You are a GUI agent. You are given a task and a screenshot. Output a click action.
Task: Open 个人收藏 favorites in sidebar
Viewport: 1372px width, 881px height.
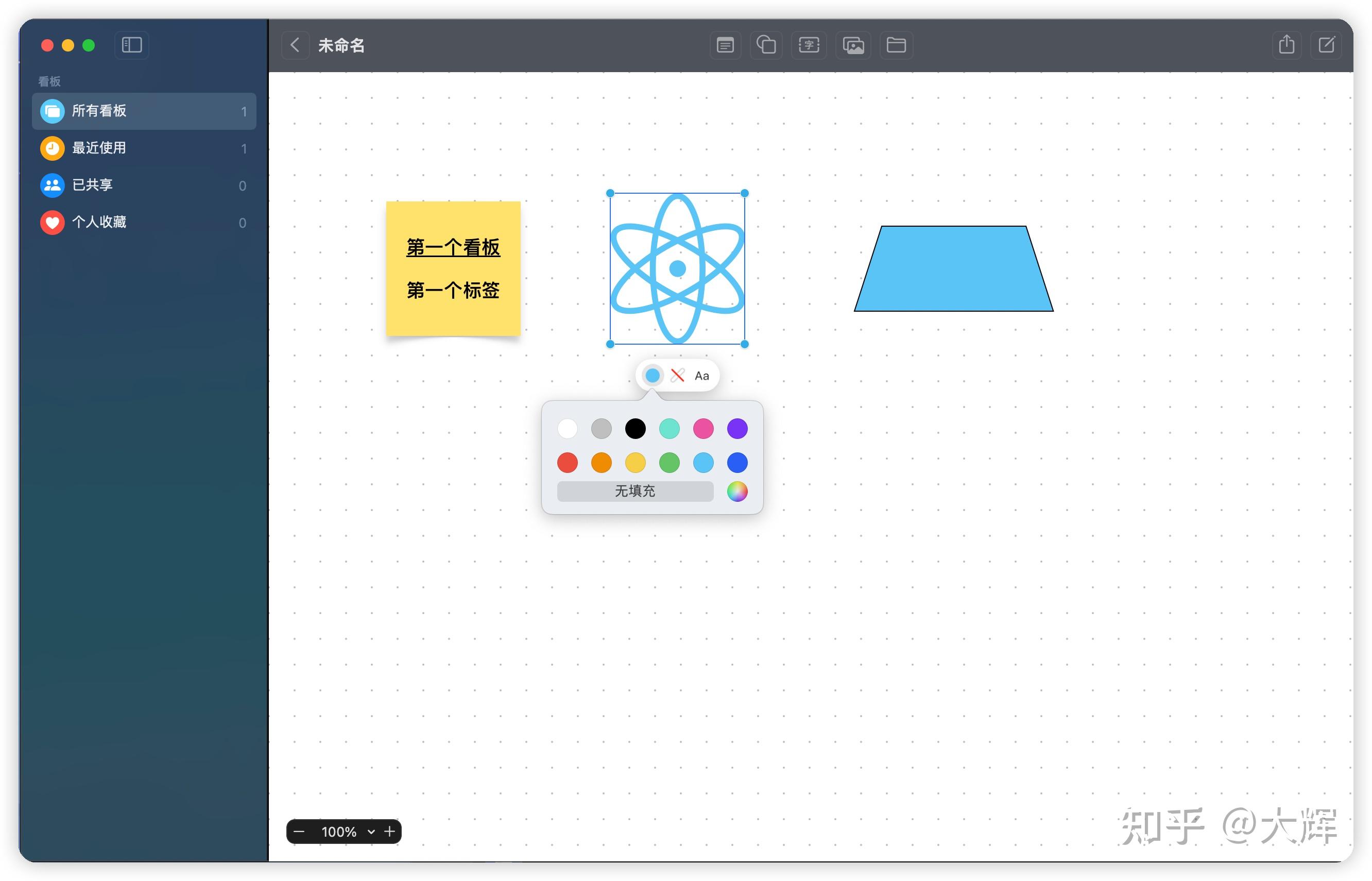pyautogui.click(x=99, y=222)
